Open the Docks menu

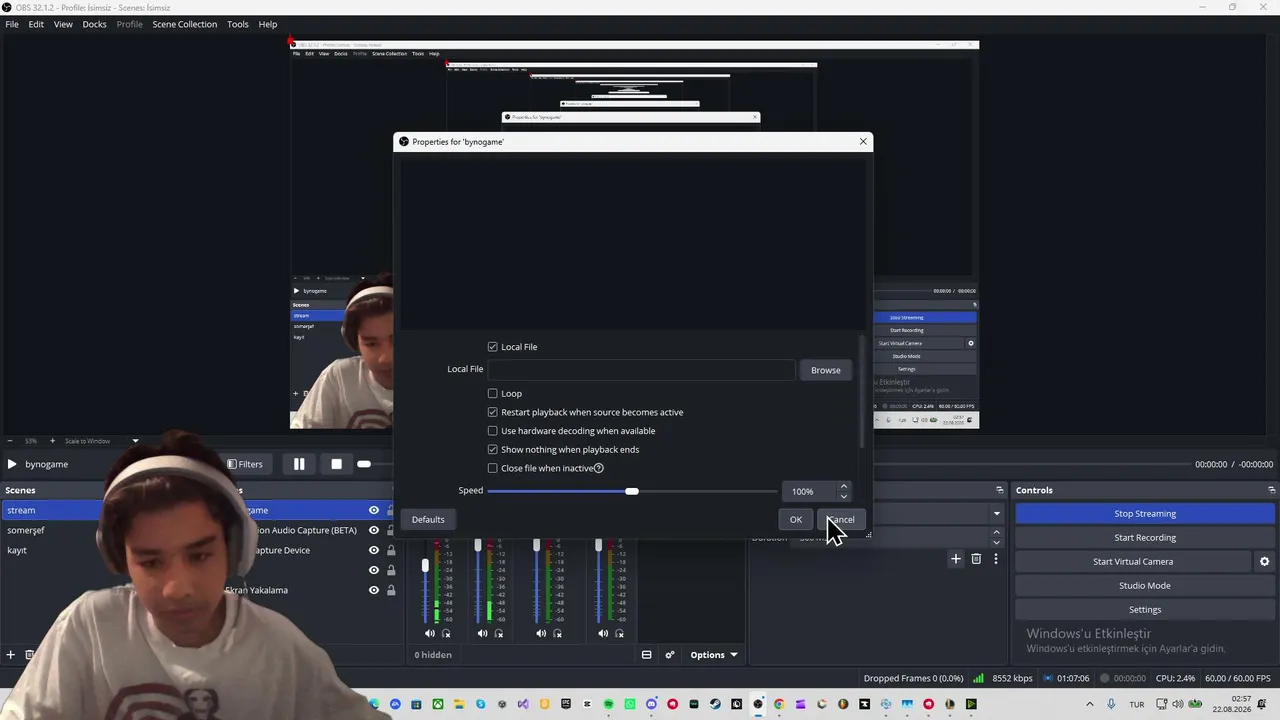pyautogui.click(x=94, y=24)
